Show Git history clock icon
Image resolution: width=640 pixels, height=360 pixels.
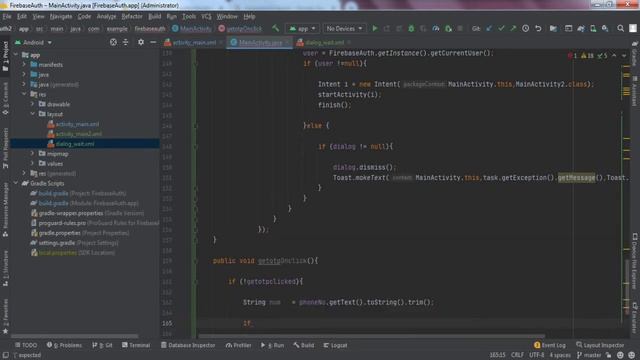click(x=526, y=29)
